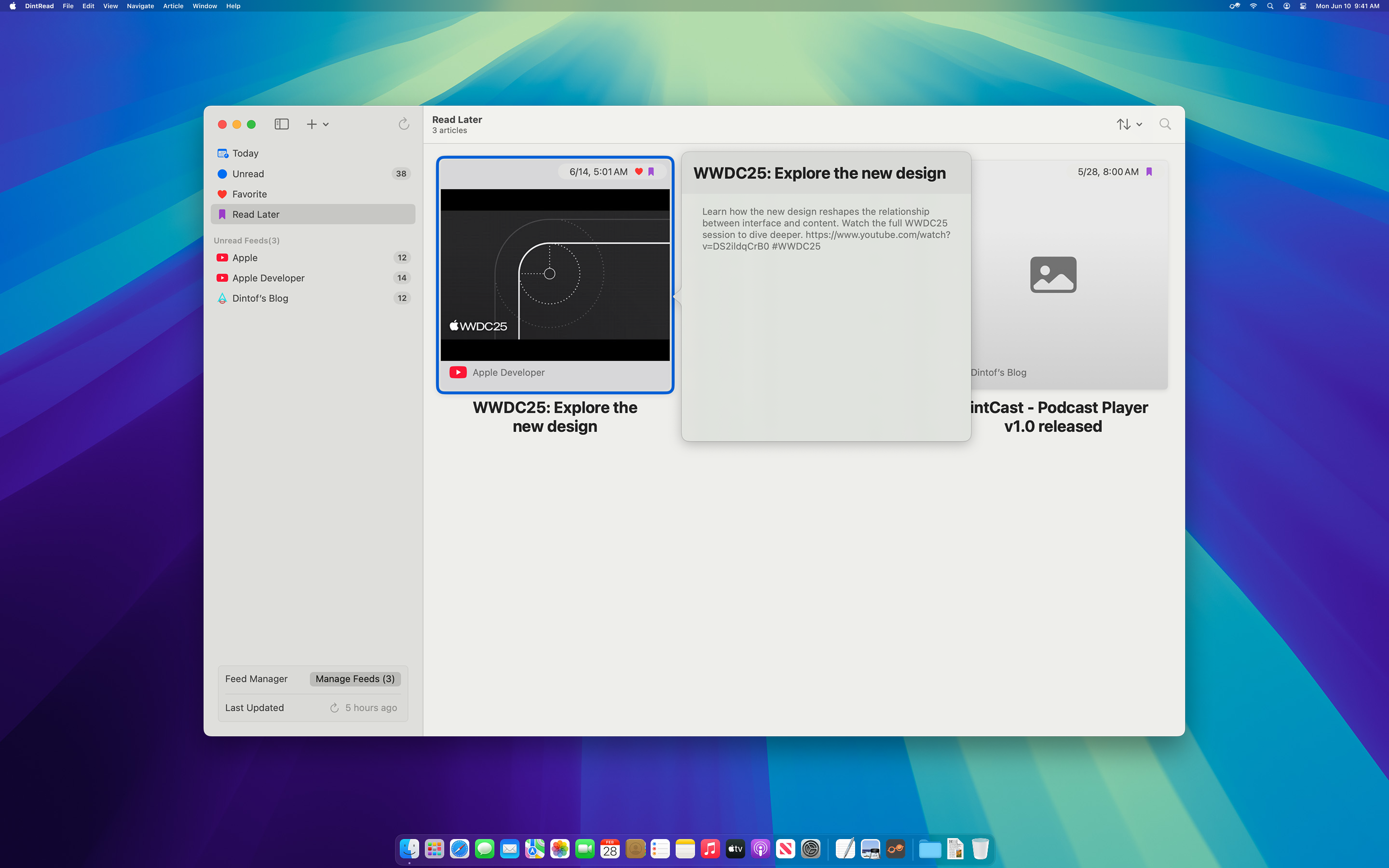The height and width of the screenshot is (868, 1389).
Task: Select Today in the sidebar
Action: click(313, 153)
